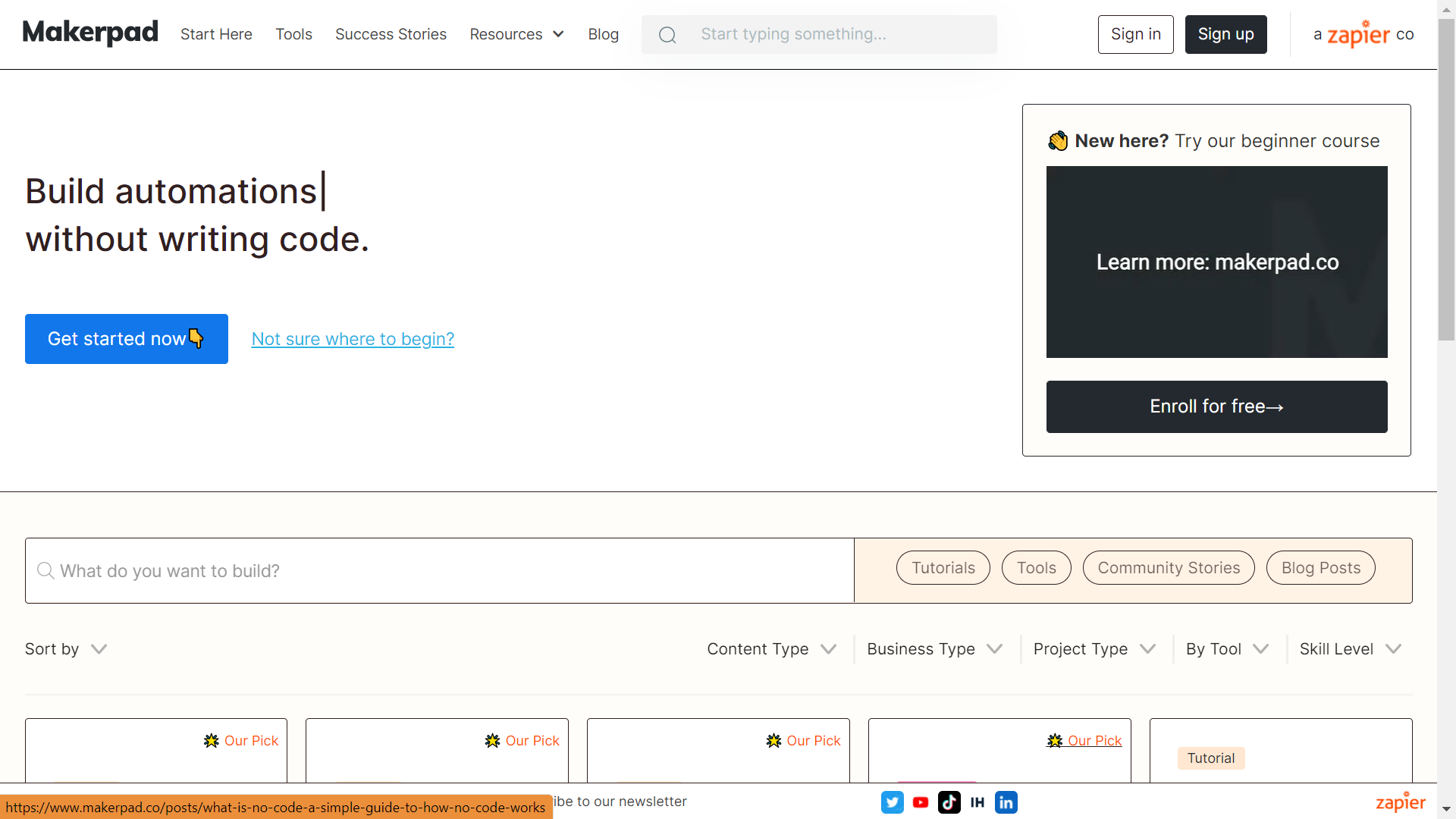
Task: Click the YouTube icon in footer
Action: (920, 801)
